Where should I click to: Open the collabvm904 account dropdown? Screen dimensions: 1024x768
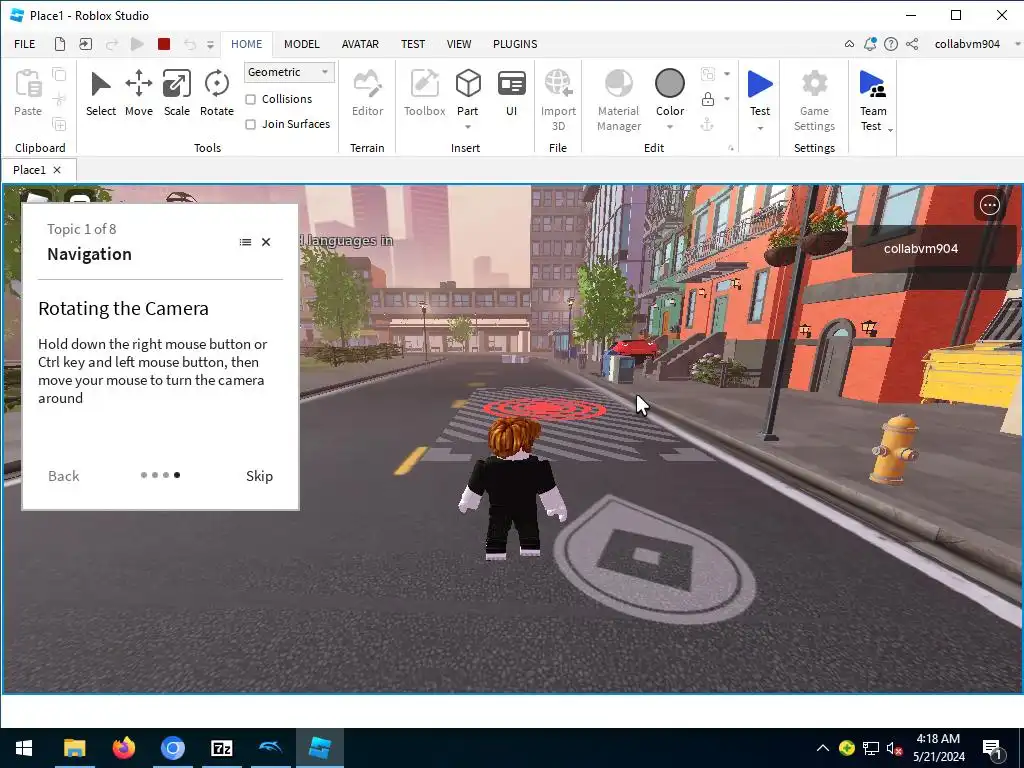point(1017,44)
